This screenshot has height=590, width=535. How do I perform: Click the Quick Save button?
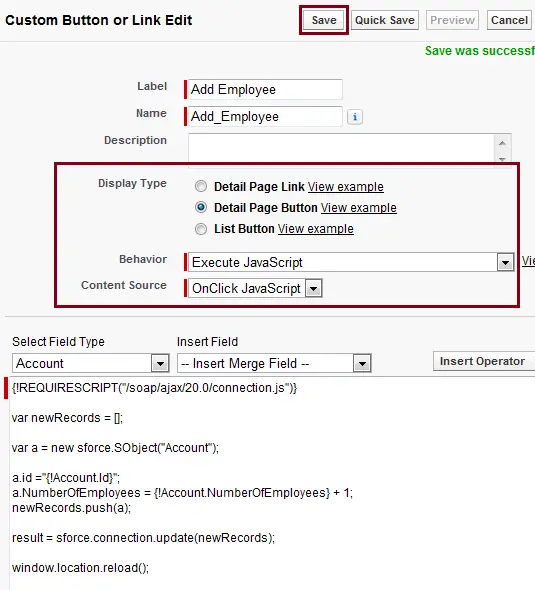point(385,20)
